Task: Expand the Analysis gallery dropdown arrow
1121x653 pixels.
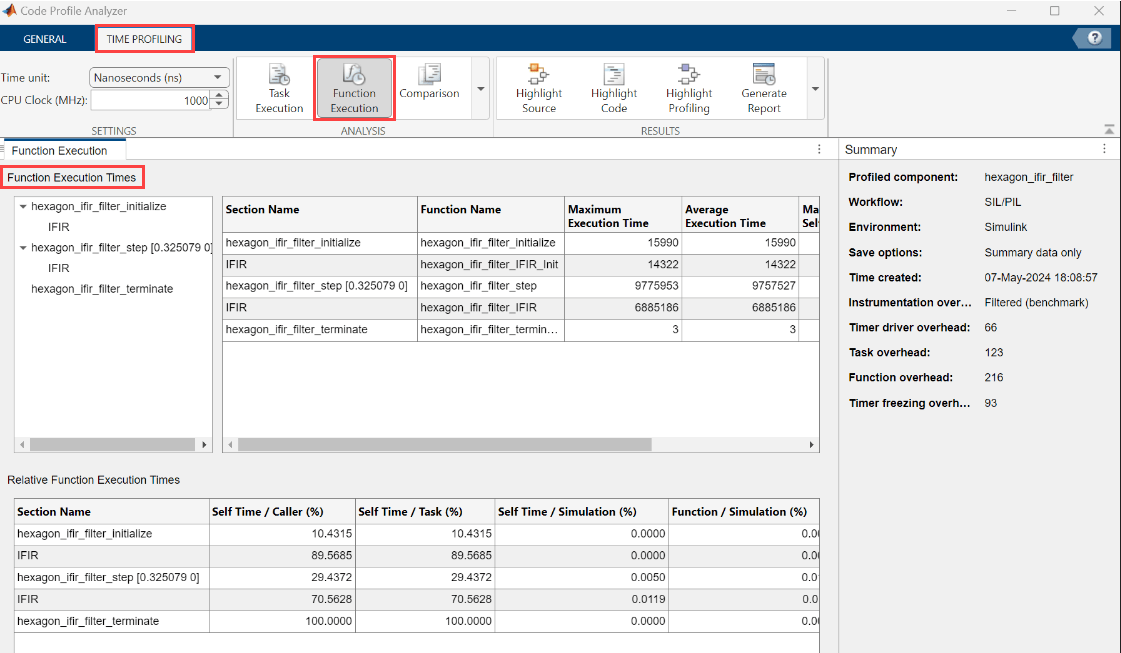Action: point(480,88)
